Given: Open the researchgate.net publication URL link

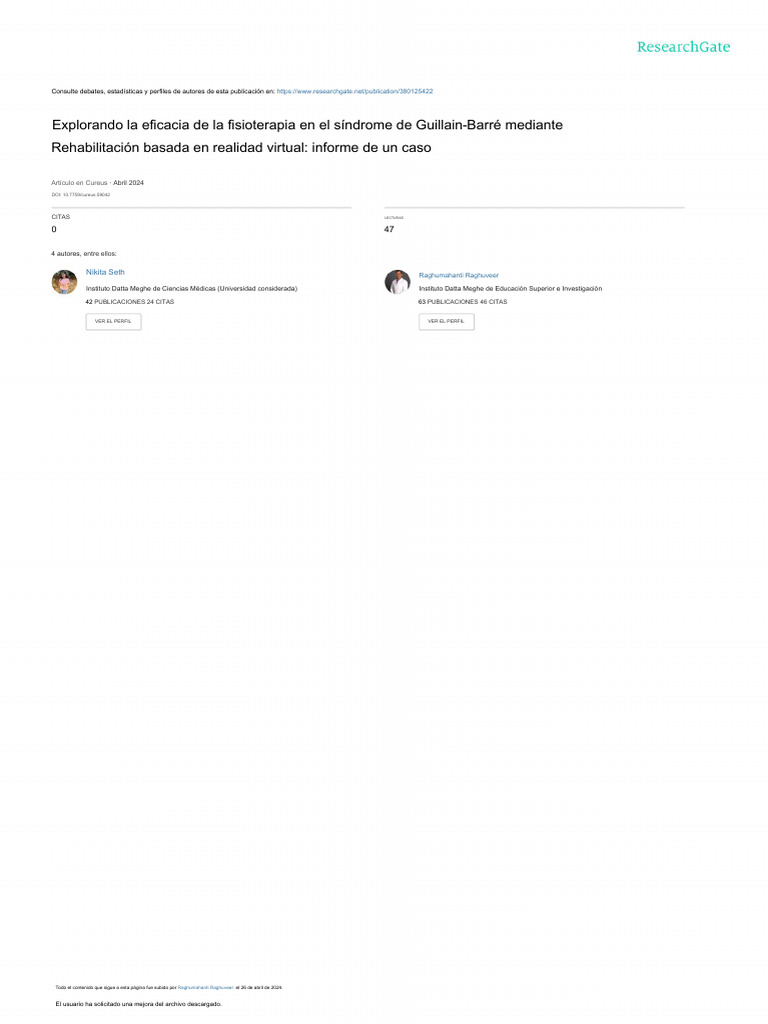Looking at the screenshot, I should (x=355, y=91).
